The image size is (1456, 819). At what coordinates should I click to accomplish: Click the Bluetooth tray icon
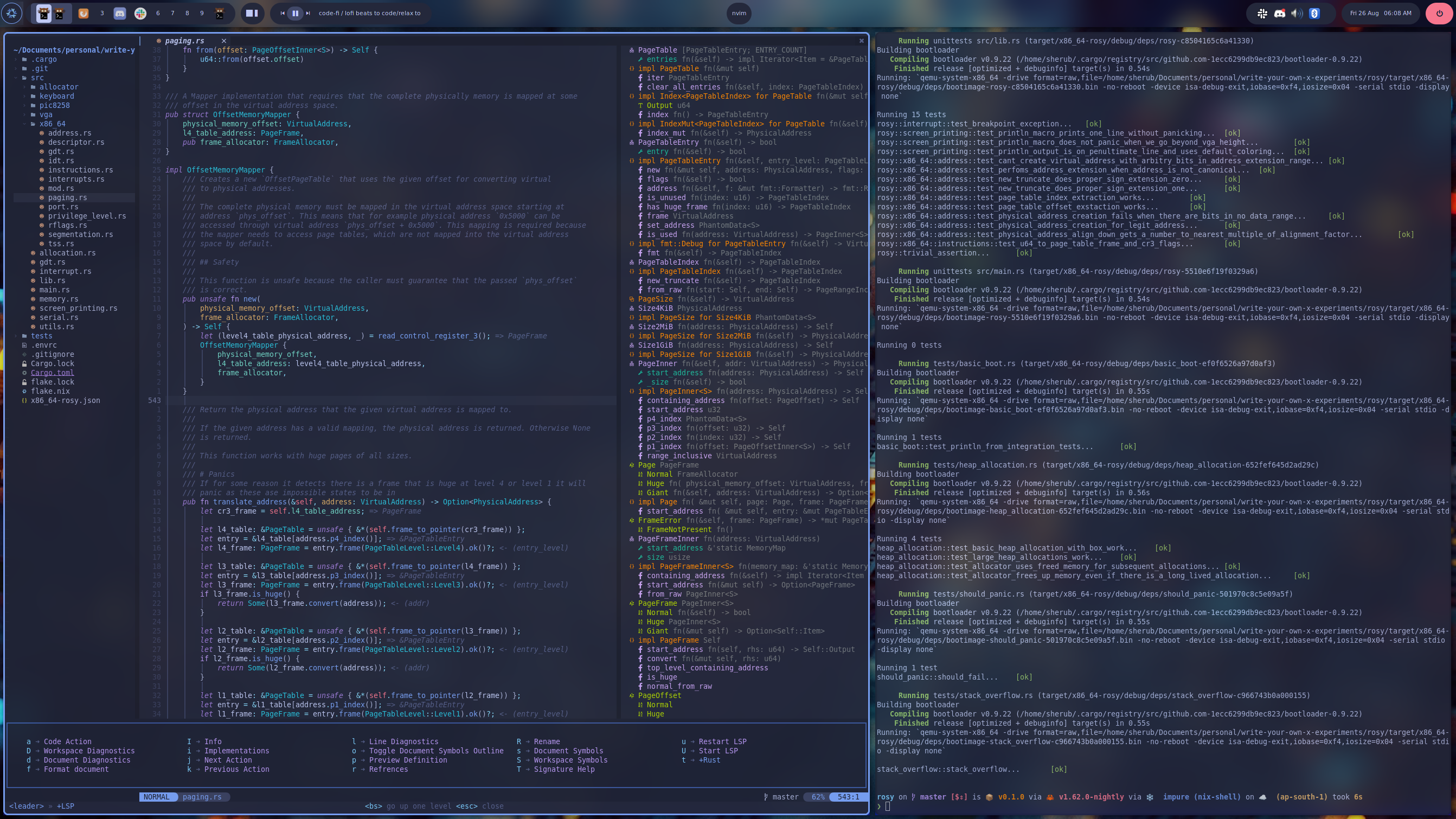(x=1314, y=13)
